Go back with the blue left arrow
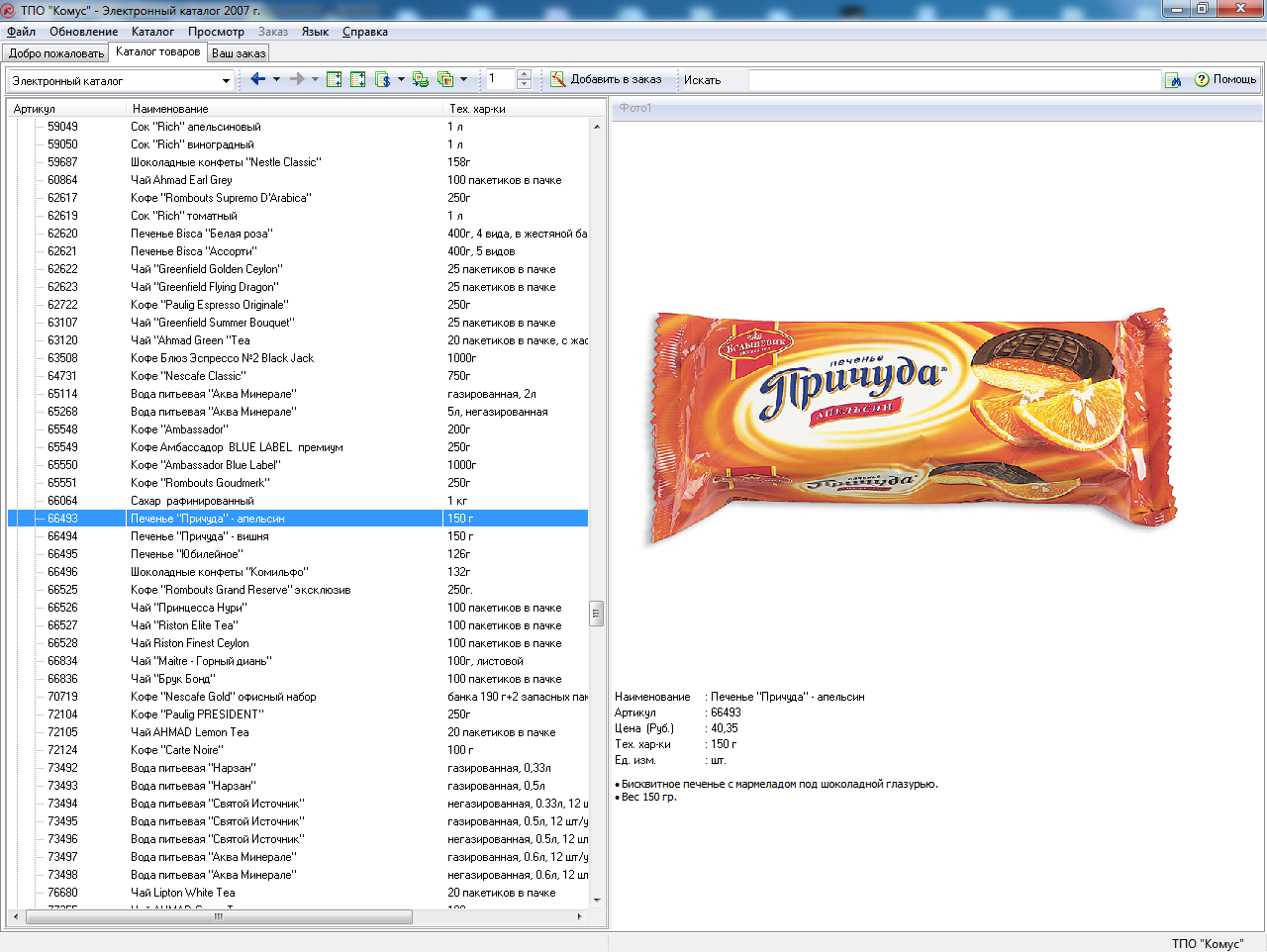 (x=257, y=79)
